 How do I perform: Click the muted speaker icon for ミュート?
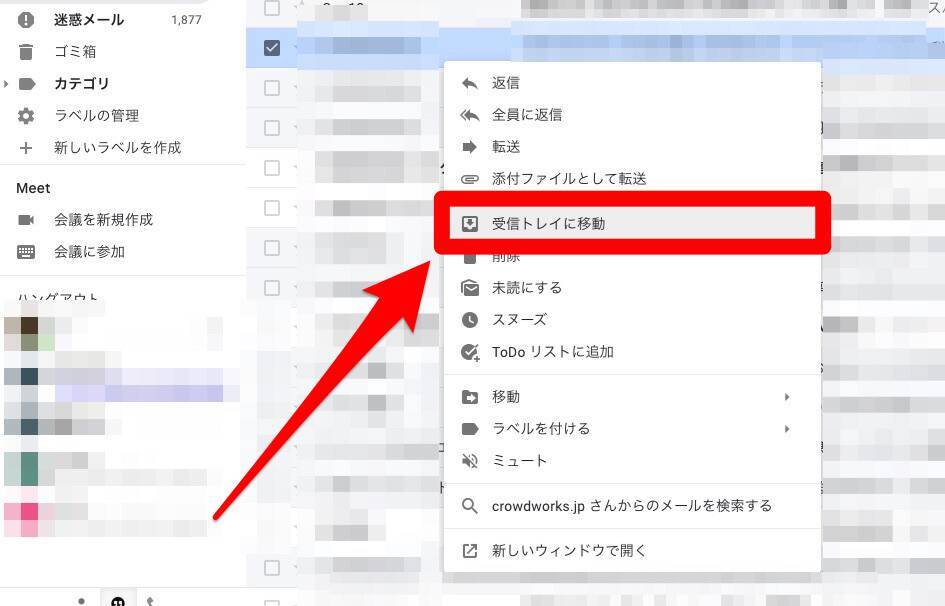pyautogui.click(x=469, y=461)
